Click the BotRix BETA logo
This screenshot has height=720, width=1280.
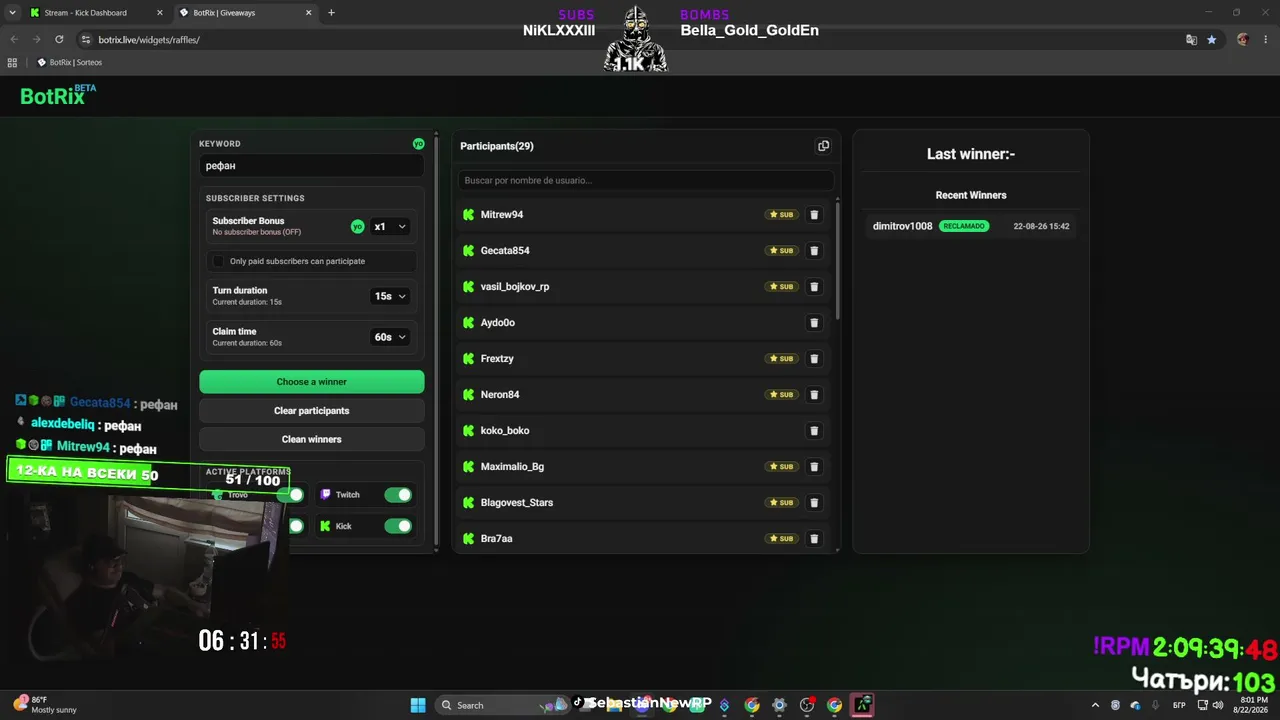[58, 96]
